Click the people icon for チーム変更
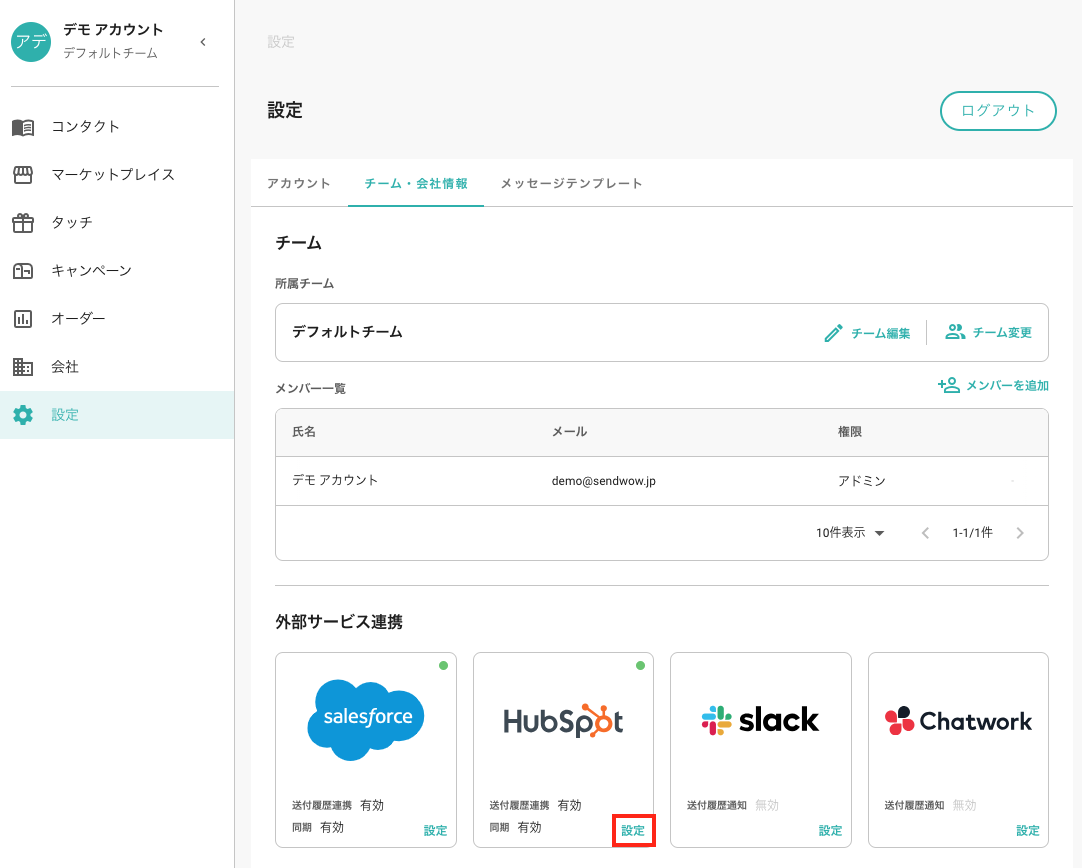1082x868 pixels. (955, 332)
